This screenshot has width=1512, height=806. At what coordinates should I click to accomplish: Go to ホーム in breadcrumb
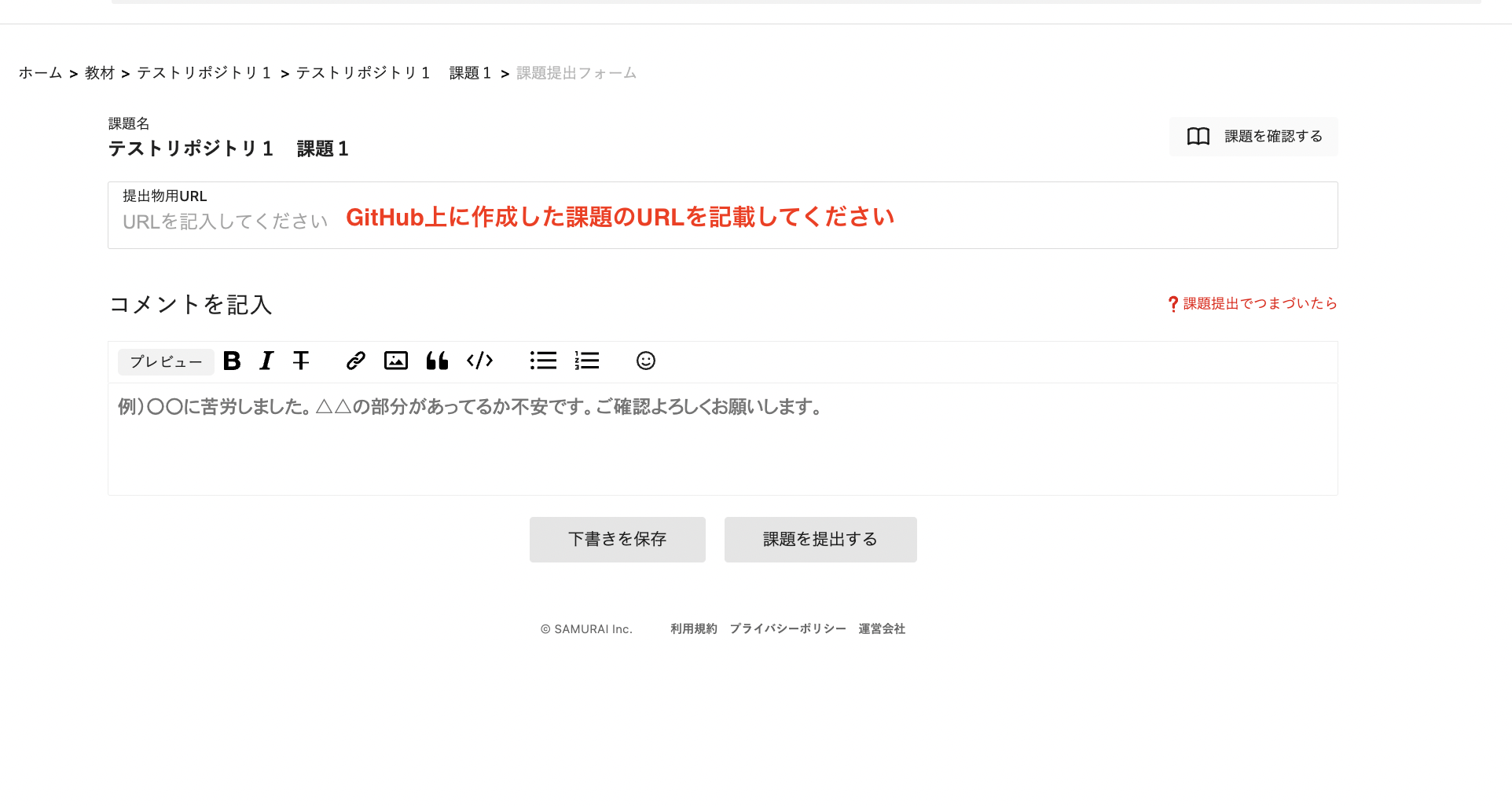coord(40,73)
